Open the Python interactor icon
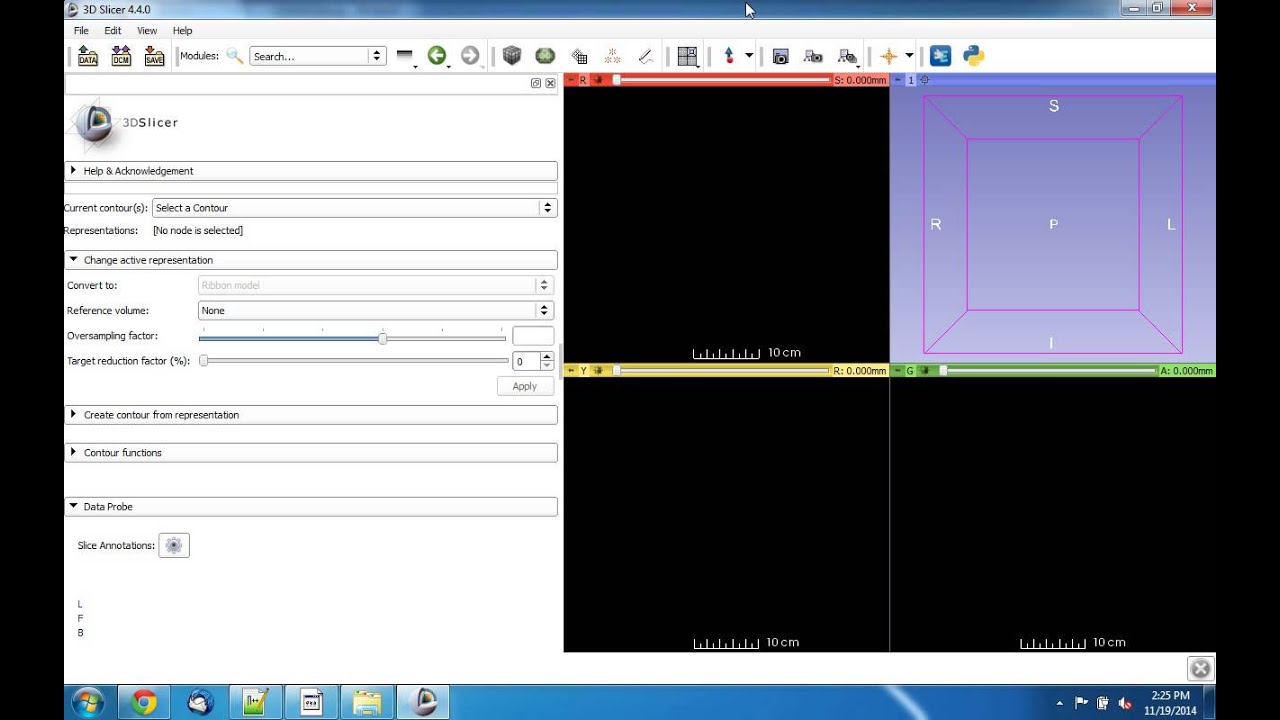 pyautogui.click(x=974, y=56)
